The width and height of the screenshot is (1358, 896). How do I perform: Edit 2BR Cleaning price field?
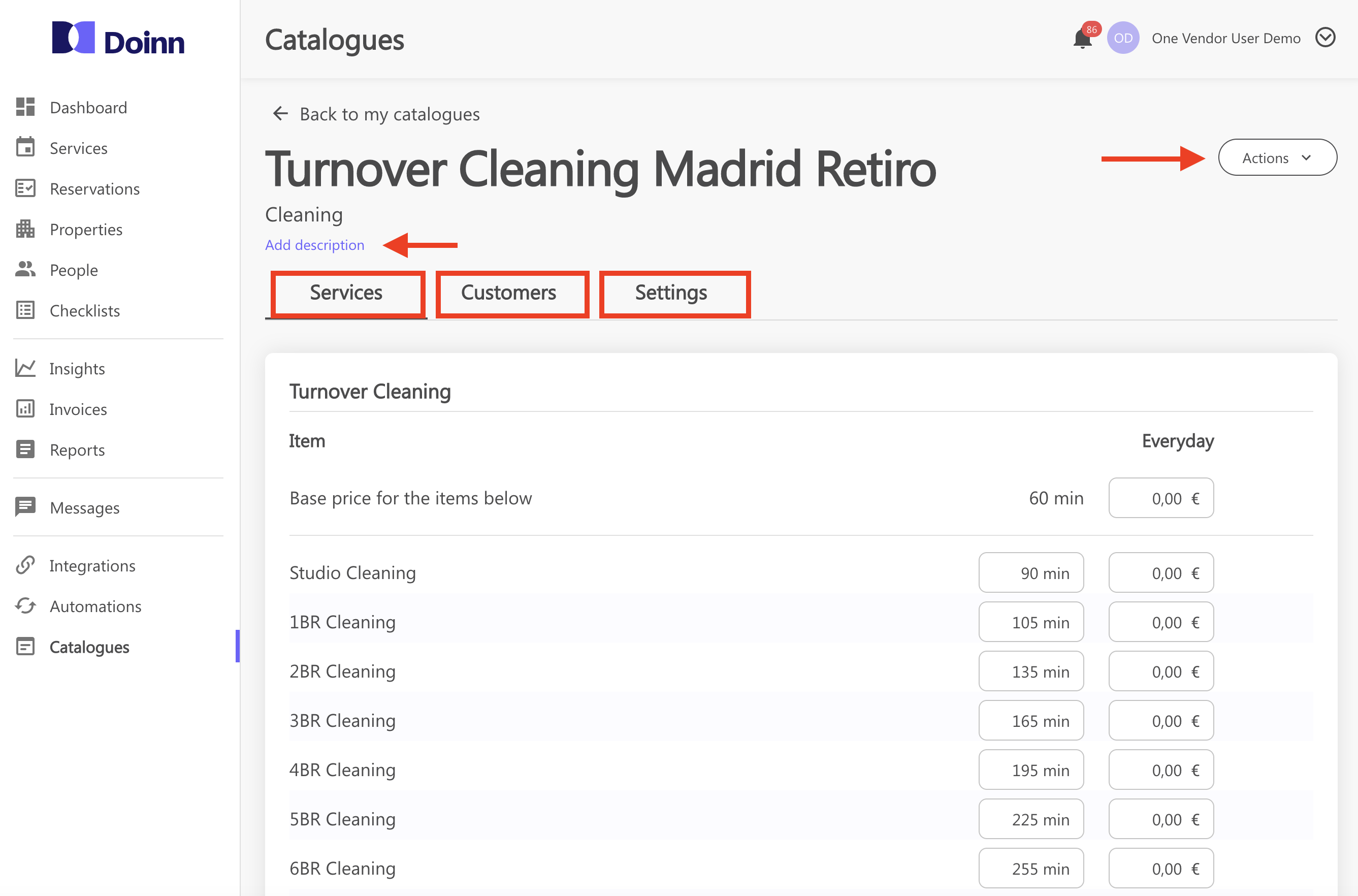[x=1161, y=671]
